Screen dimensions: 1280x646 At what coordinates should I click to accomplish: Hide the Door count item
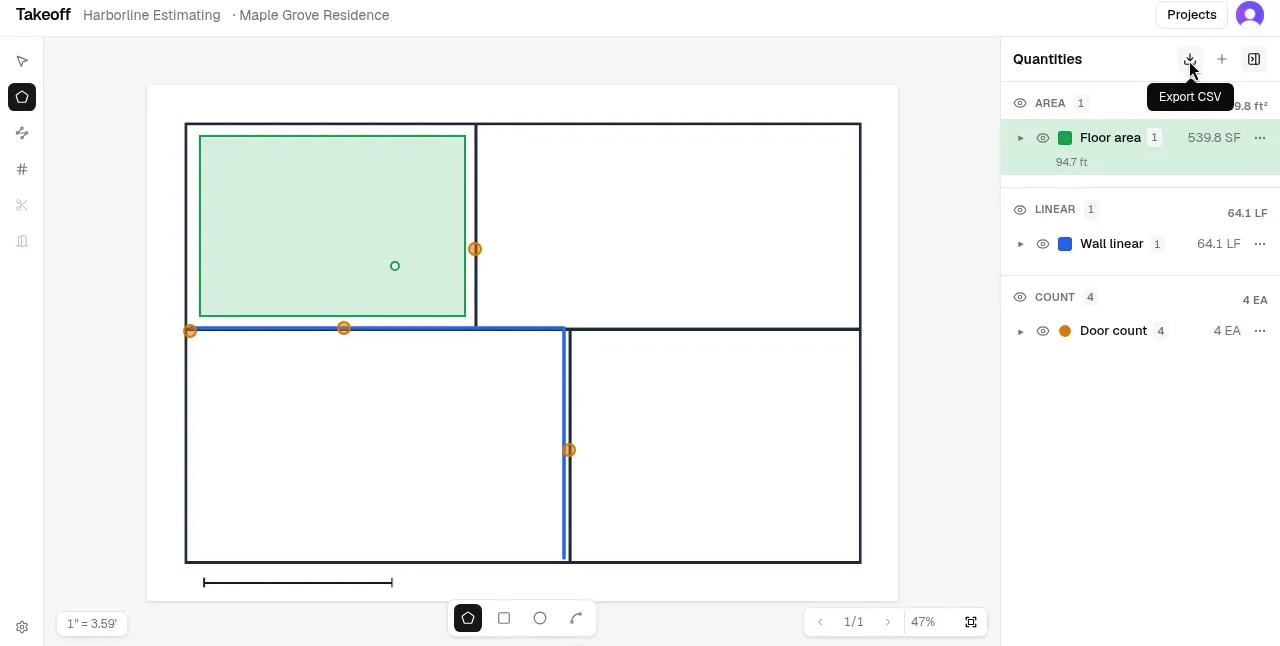point(1043,331)
